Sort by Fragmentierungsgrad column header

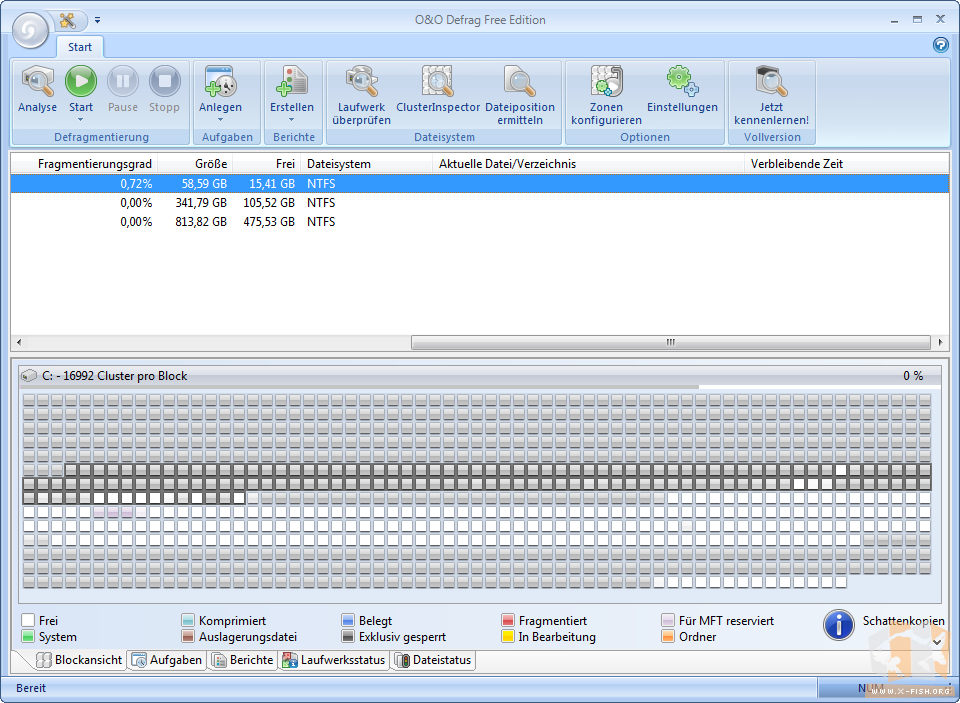point(84,164)
